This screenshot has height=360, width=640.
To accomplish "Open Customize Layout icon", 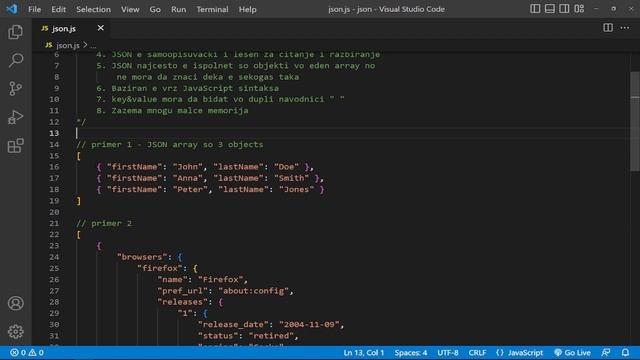I will pos(579,9).
